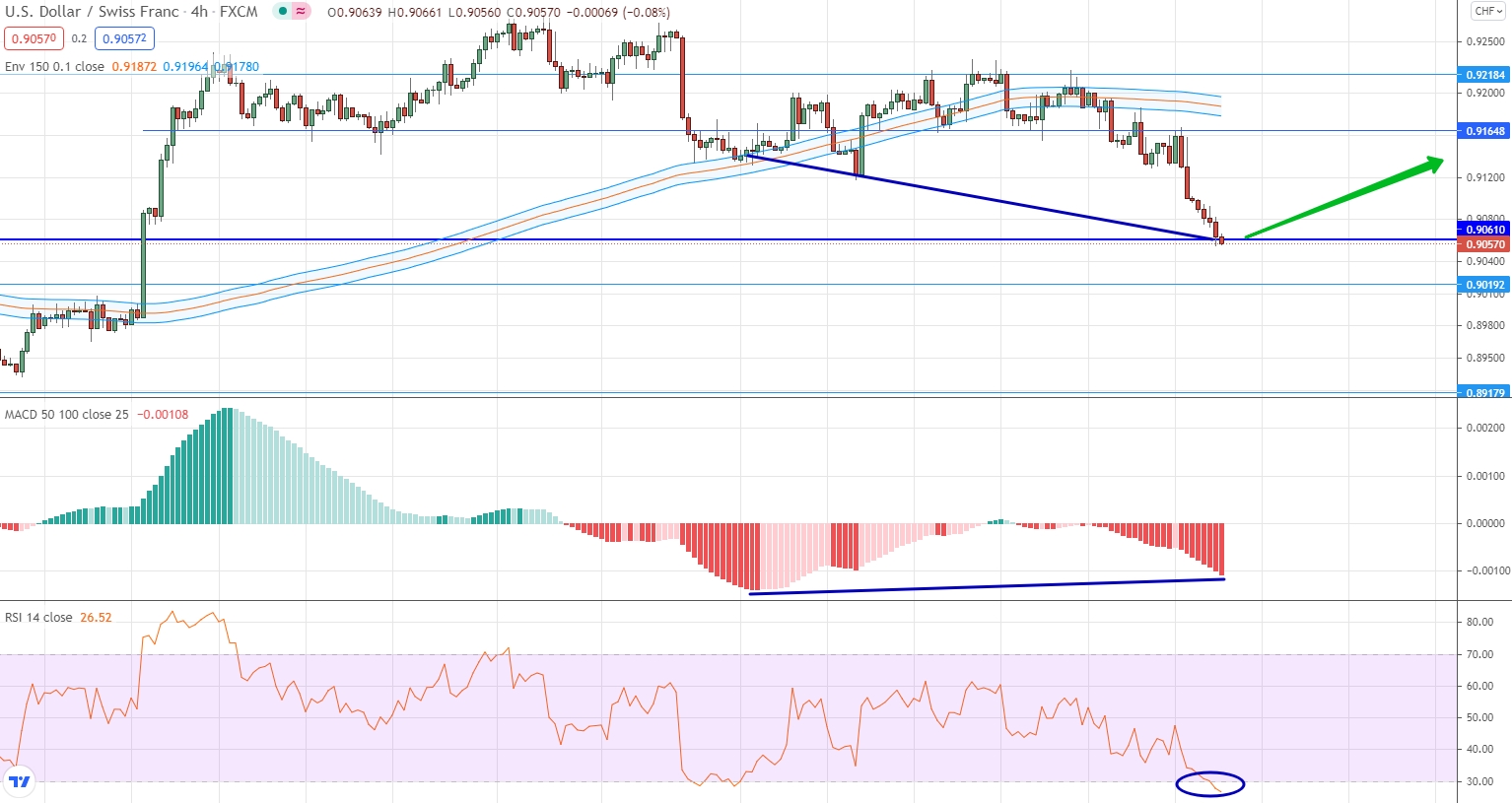1512x803 pixels.
Task: Click the U.S. Dollar / Swiss Franc title
Action: [93, 12]
